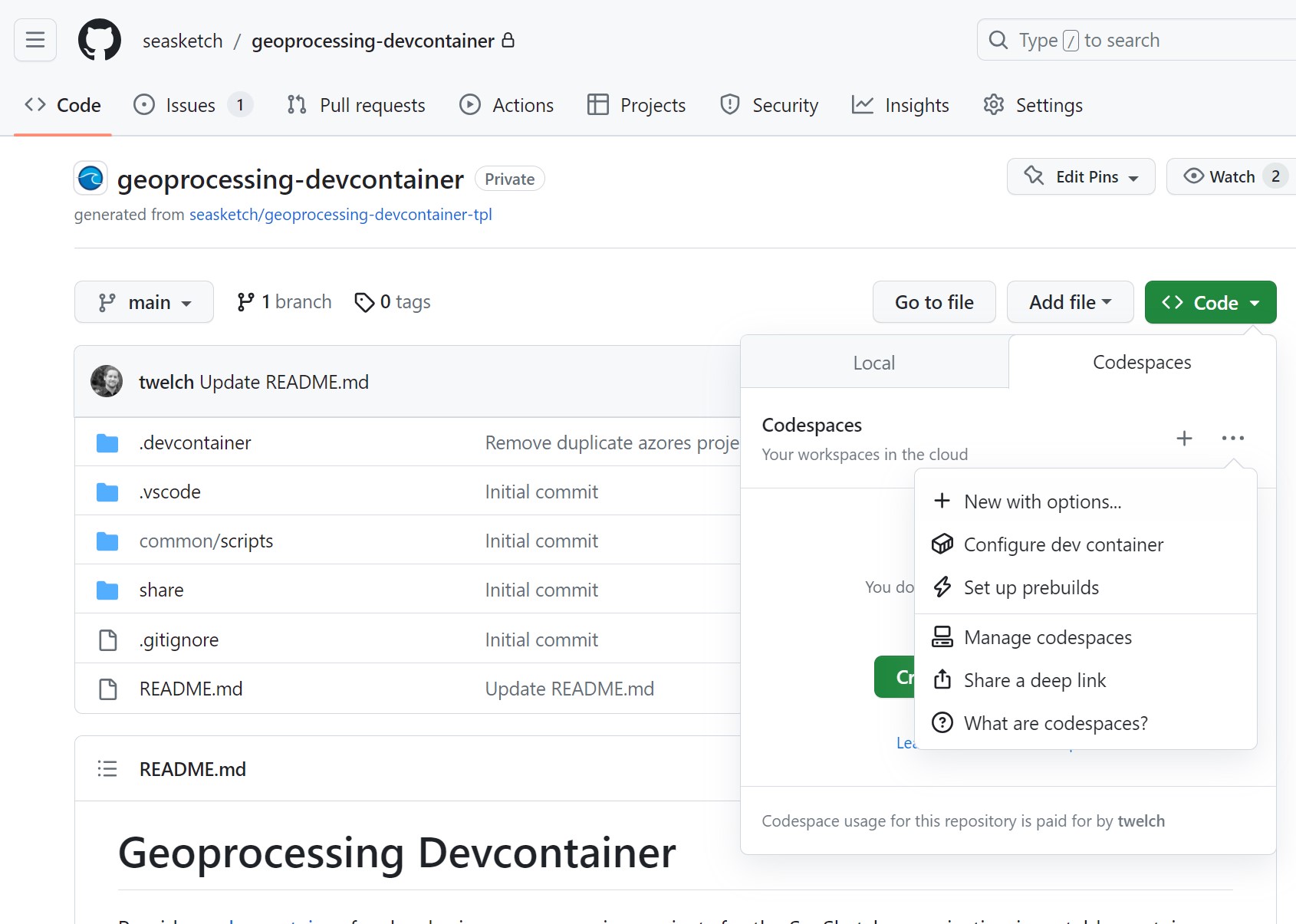This screenshot has width=1296, height=924.
Task: Select Share a deep link
Action: 1086,680
